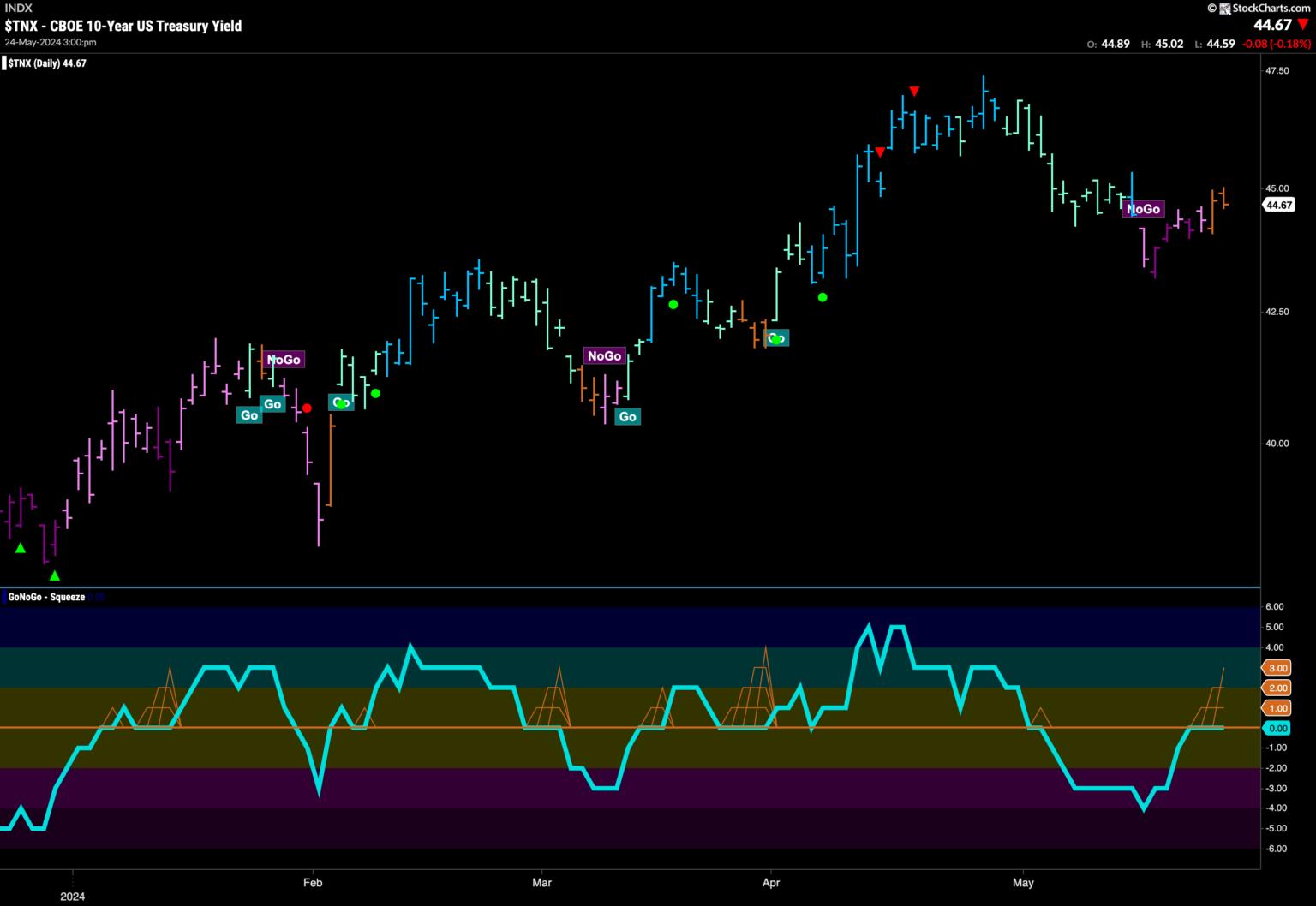Click the Apr label on the time axis

771,882
